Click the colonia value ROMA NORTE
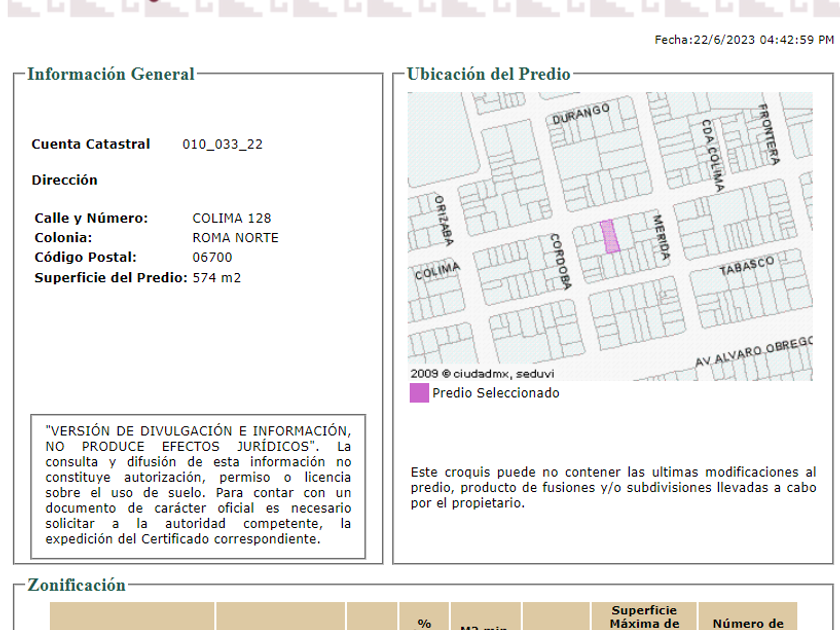840x630 pixels. pyautogui.click(x=235, y=238)
